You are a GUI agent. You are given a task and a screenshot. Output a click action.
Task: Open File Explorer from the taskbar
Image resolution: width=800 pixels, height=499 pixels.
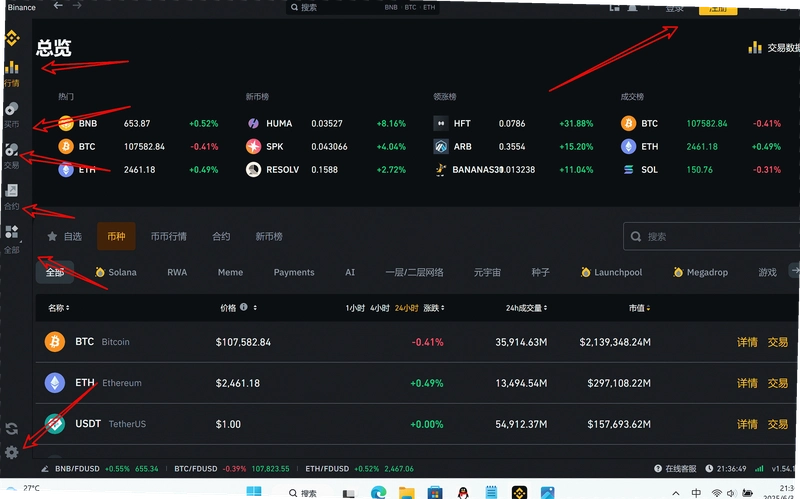pyautogui.click(x=407, y=492)
